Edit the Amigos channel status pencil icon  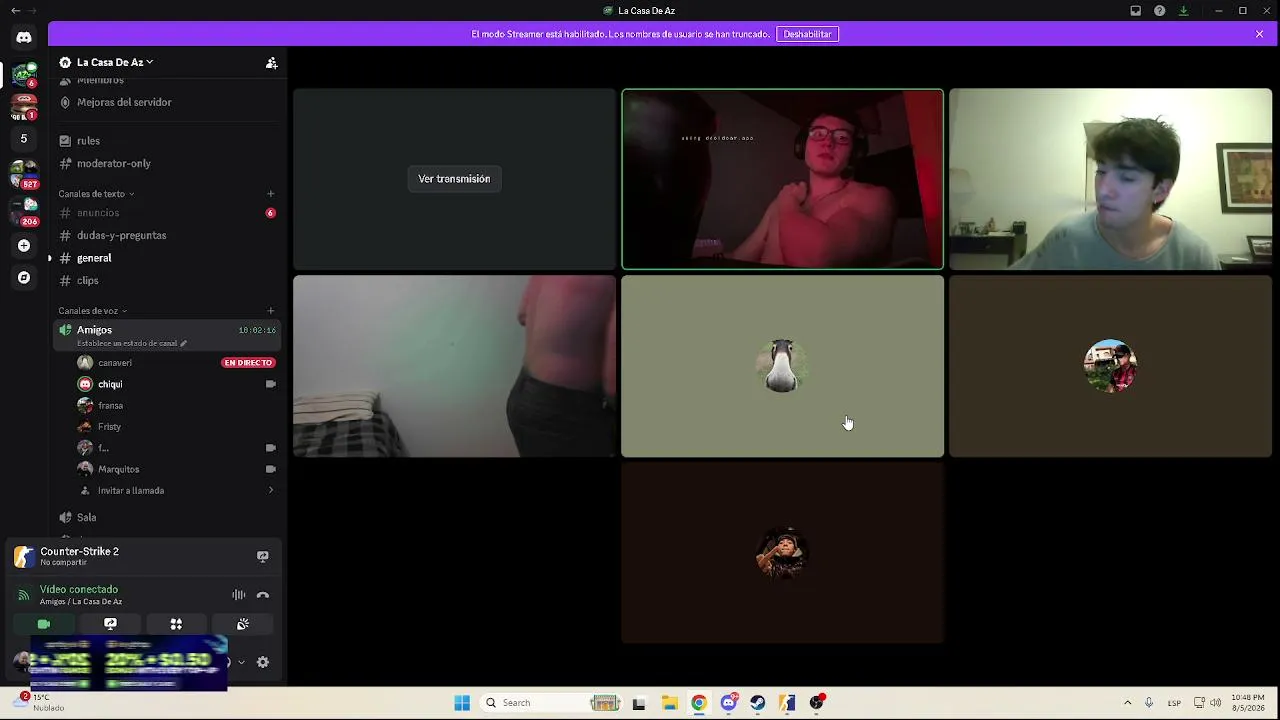(x=183, y=343)
